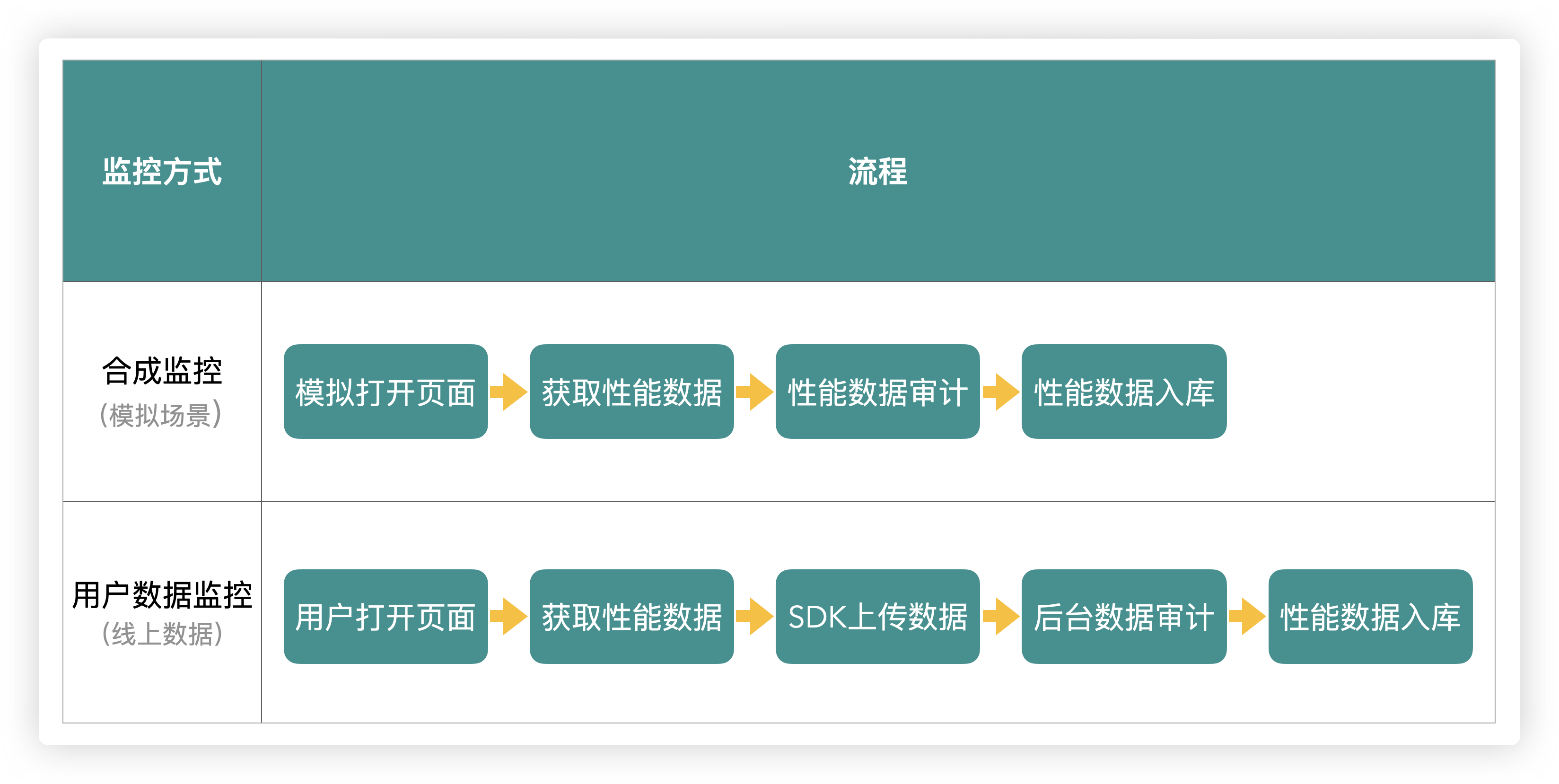Click the arrow after 模拟打开页面

point(509,392)
